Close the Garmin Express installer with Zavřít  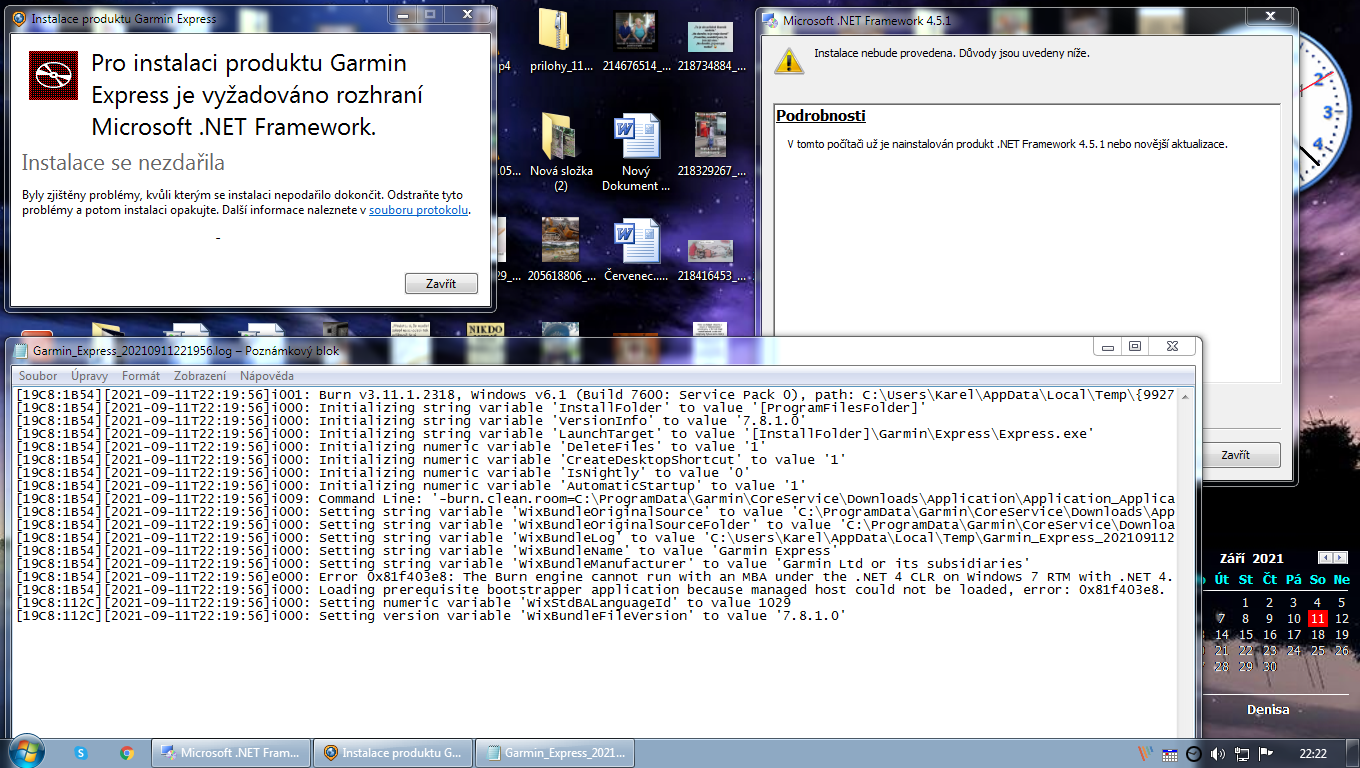pyautogui.click(x=441, y=284)
